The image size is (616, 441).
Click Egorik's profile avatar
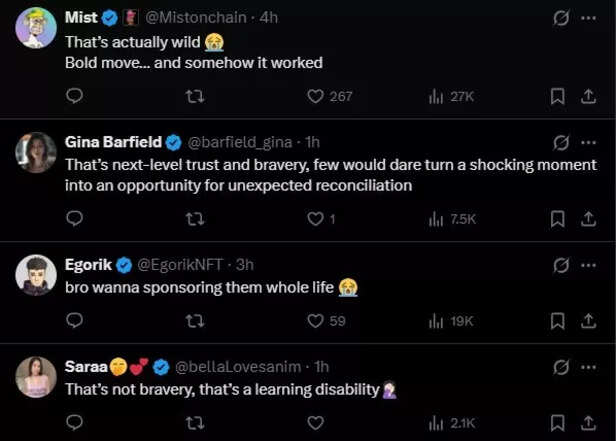click(x=36, y=275)
